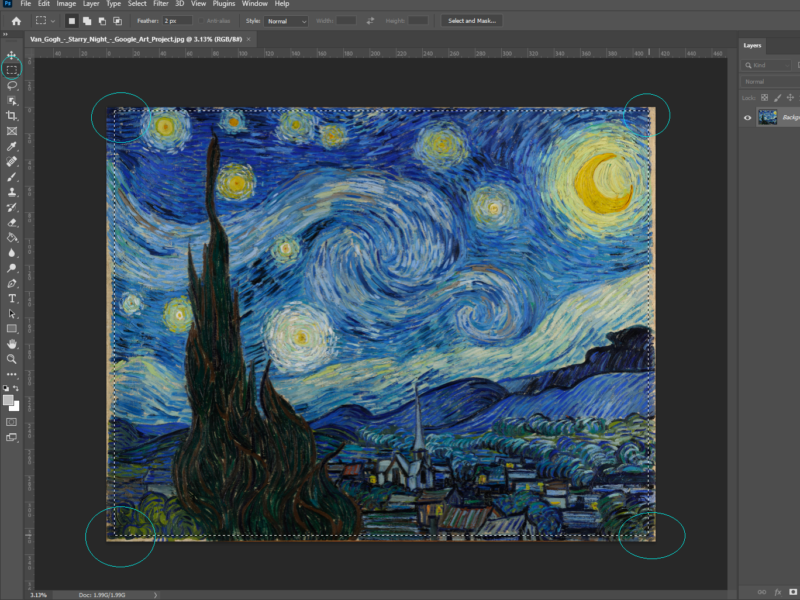
Task: Select the Move tool
Action: (x=12, y=55)
